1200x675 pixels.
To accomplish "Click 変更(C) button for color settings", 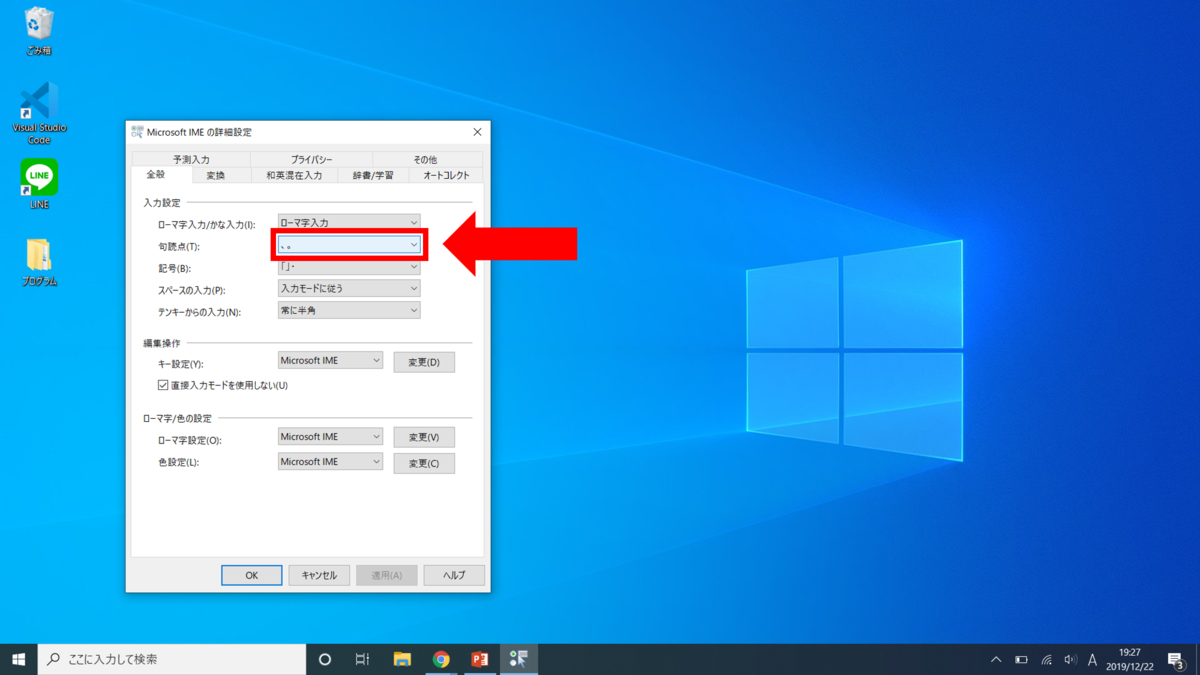I will point(424,463).
